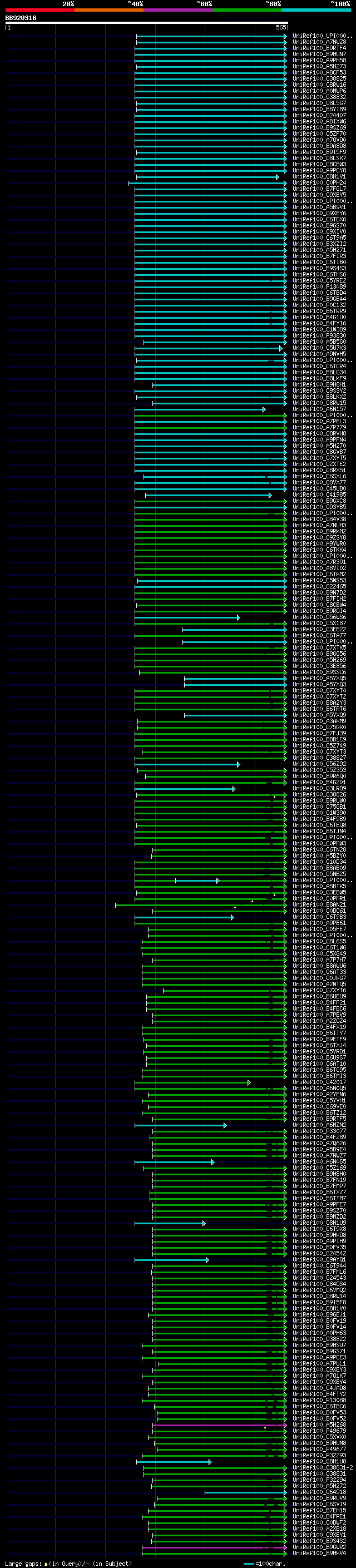Click label UniRef100_Q8H1V1
The image size is (356, 1568).
(x=319, y=176)
